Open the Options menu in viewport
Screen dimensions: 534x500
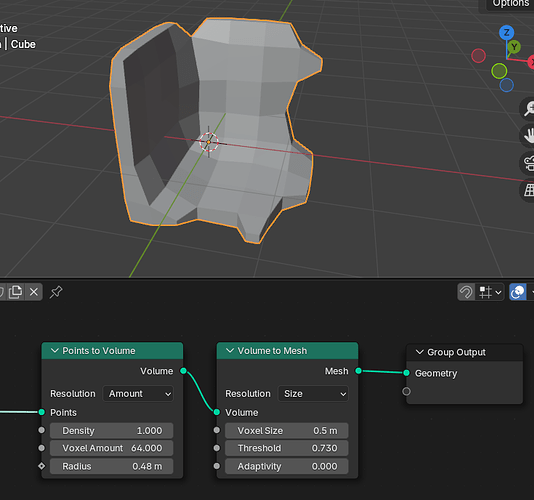coord(510,4)
